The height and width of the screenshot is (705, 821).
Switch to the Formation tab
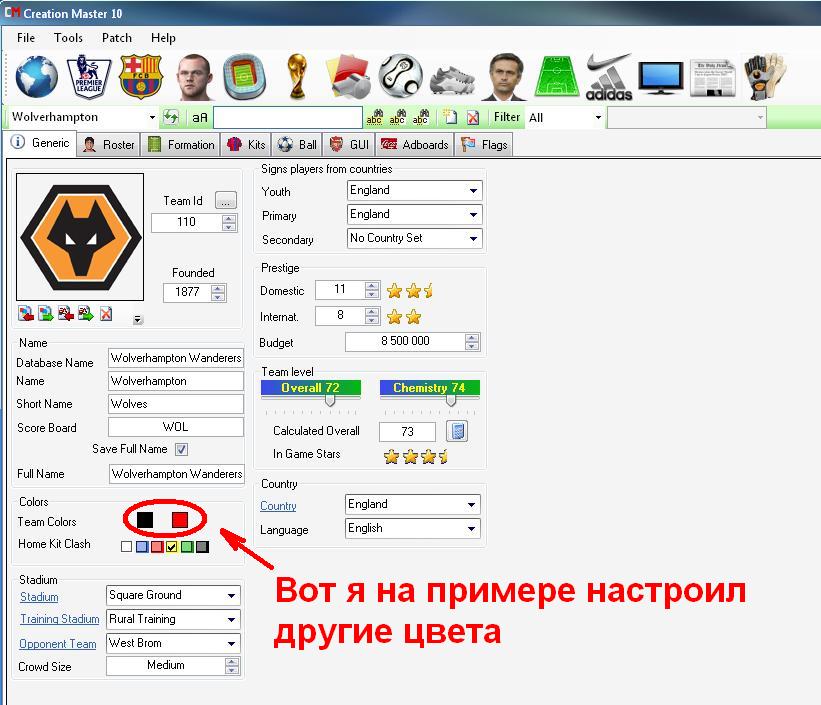click(181, 145)
